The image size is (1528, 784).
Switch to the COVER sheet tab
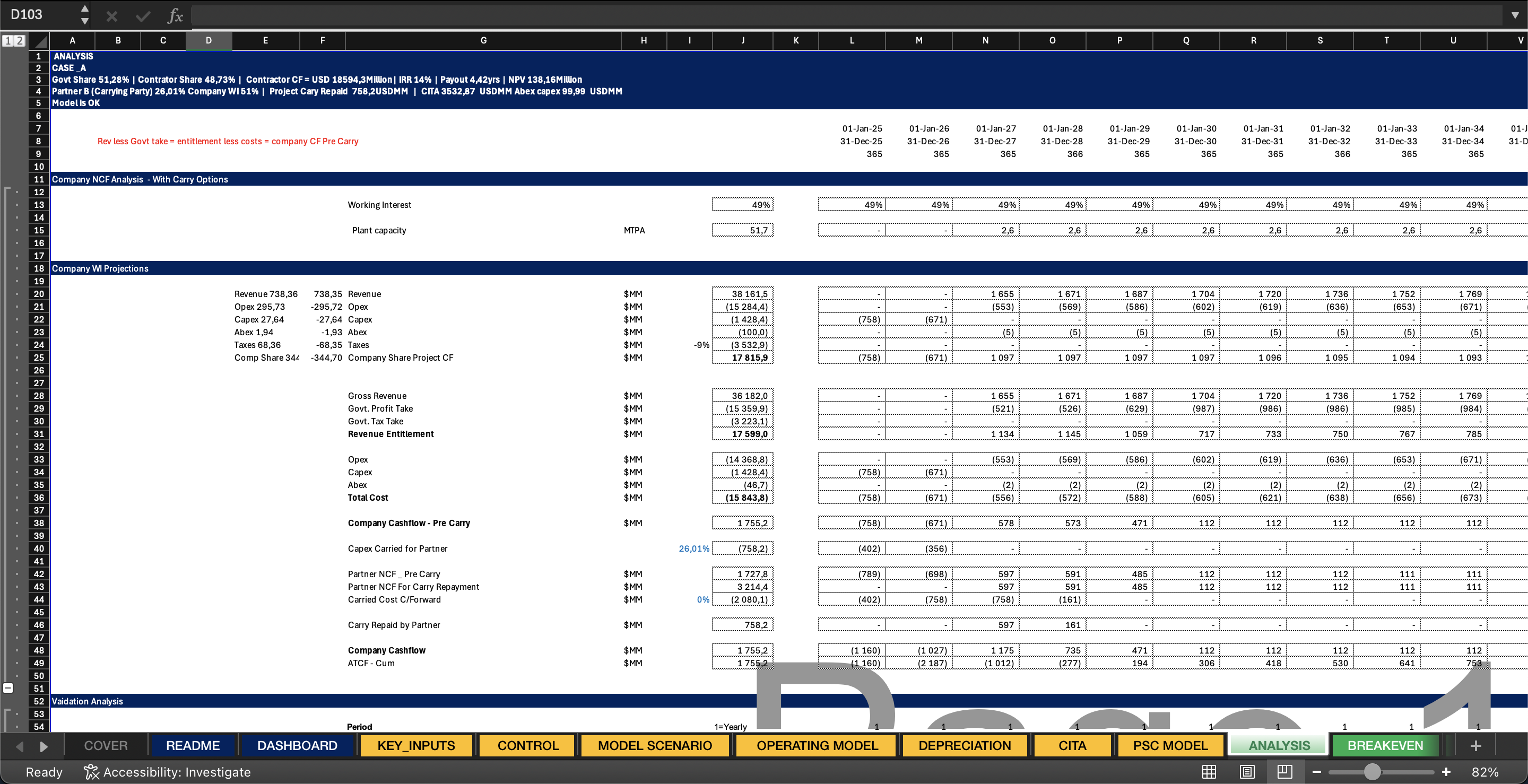pyautogui.click(x=106, y=745)
